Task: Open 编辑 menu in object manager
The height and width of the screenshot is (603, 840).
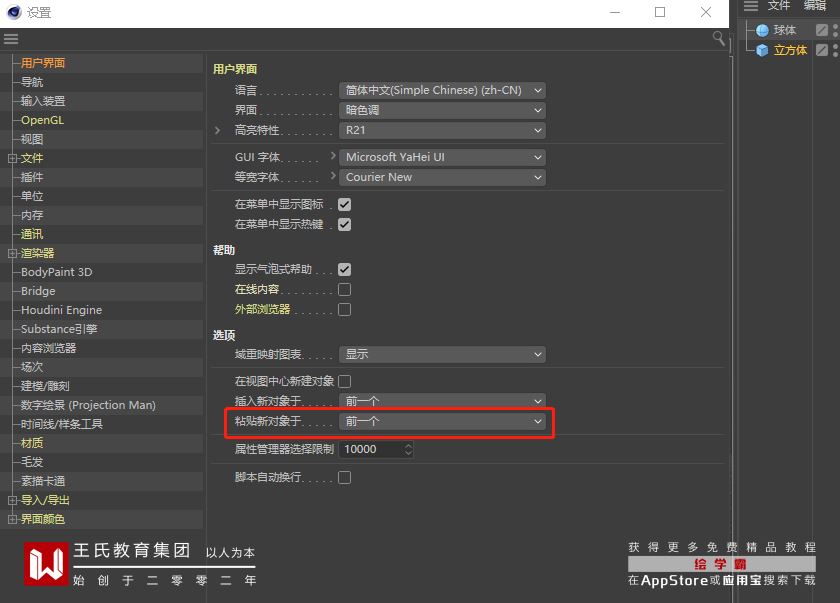Action: (x=815, y=5)
